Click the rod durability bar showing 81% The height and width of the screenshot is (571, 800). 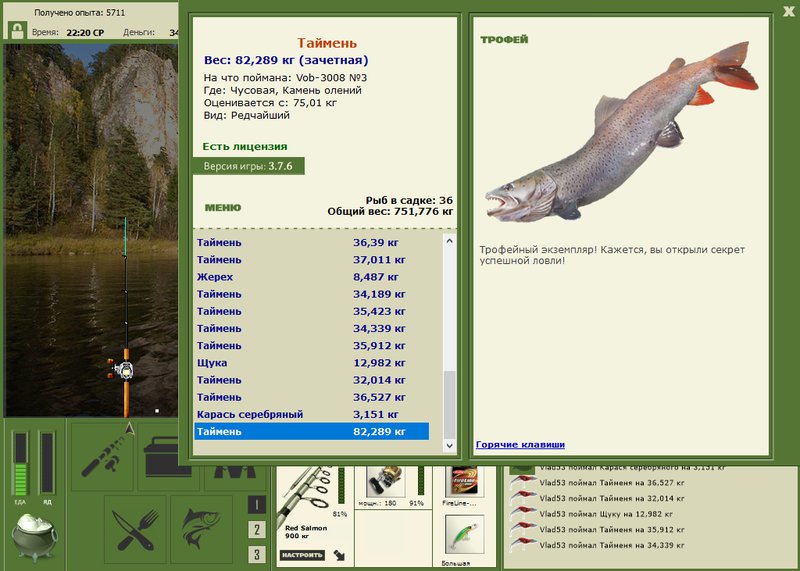(x=341, y=486)
